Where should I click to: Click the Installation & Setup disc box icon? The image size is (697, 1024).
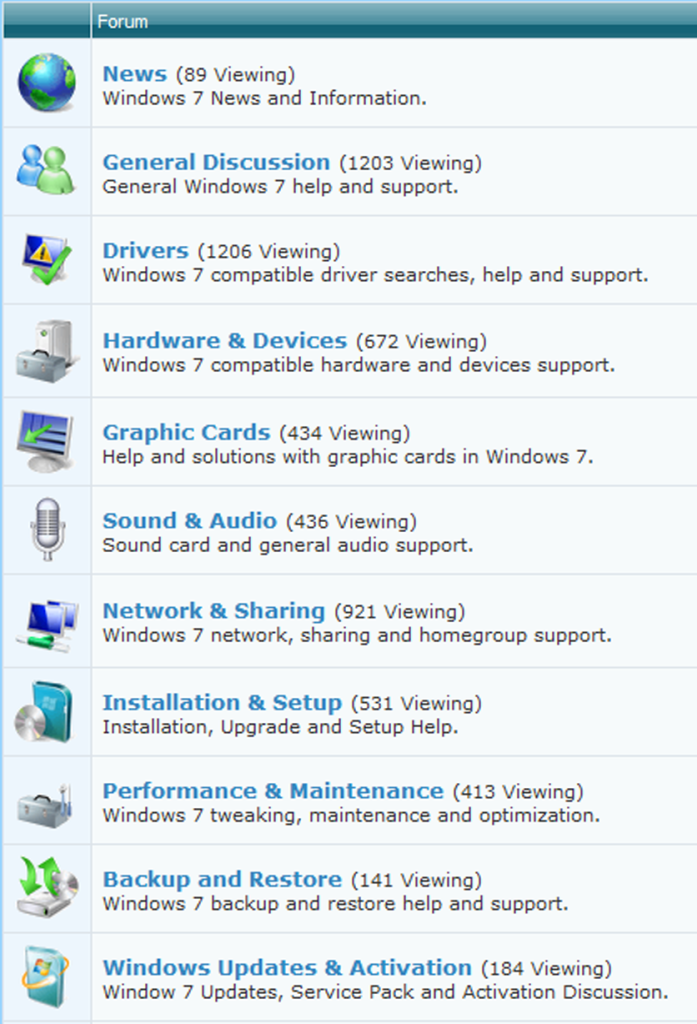pos(46,711)
